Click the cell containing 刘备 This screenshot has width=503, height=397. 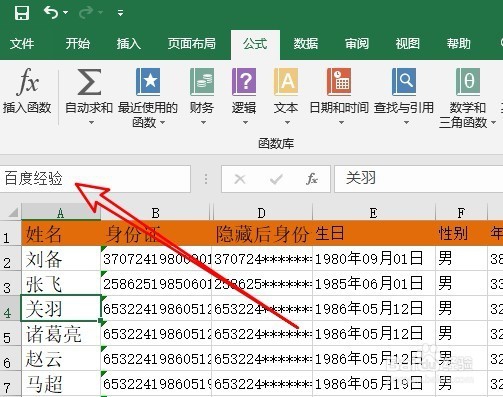(61, 259)
